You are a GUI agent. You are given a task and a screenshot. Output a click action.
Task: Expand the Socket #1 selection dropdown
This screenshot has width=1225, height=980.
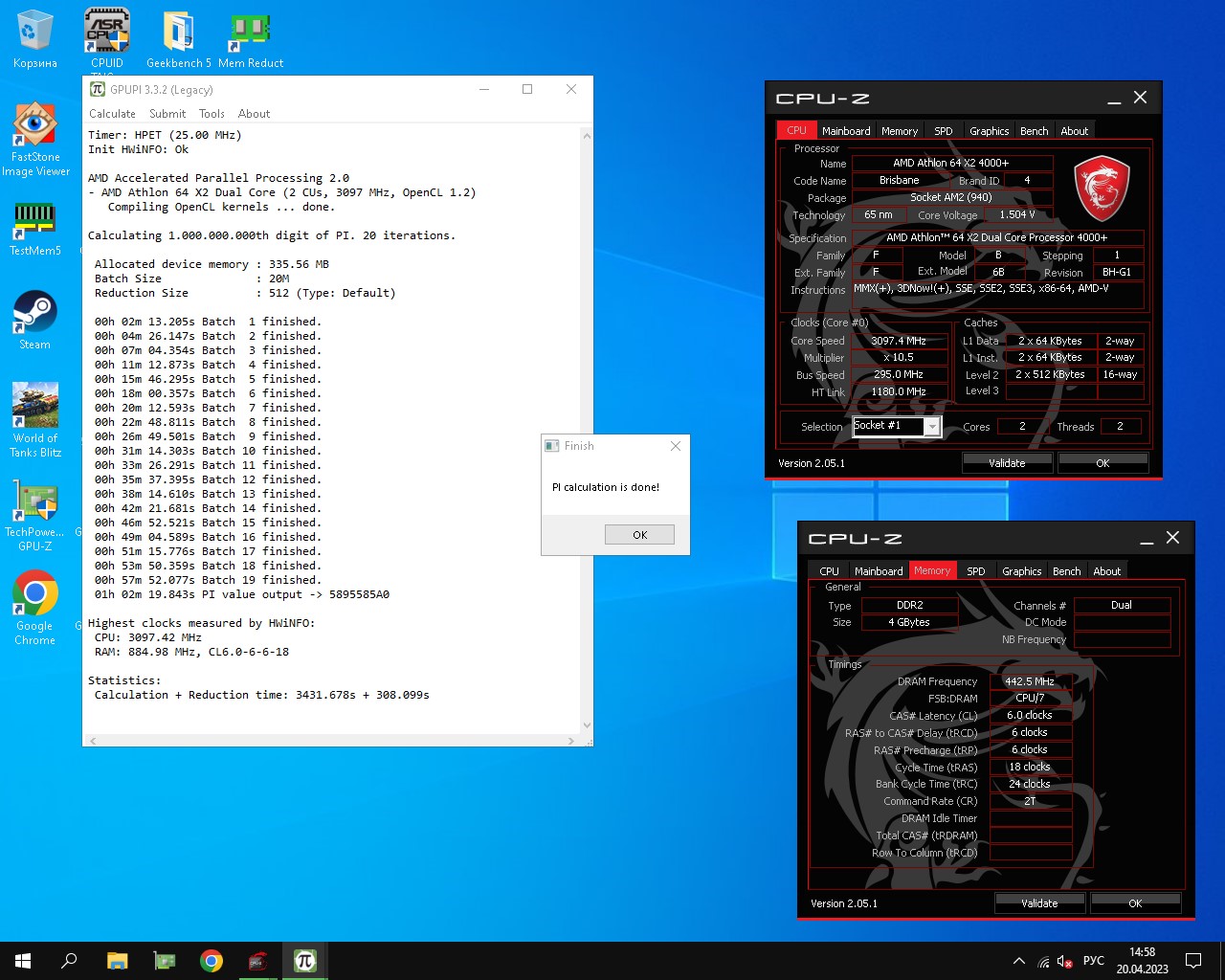pyautogui.click(x=931, y=427)
